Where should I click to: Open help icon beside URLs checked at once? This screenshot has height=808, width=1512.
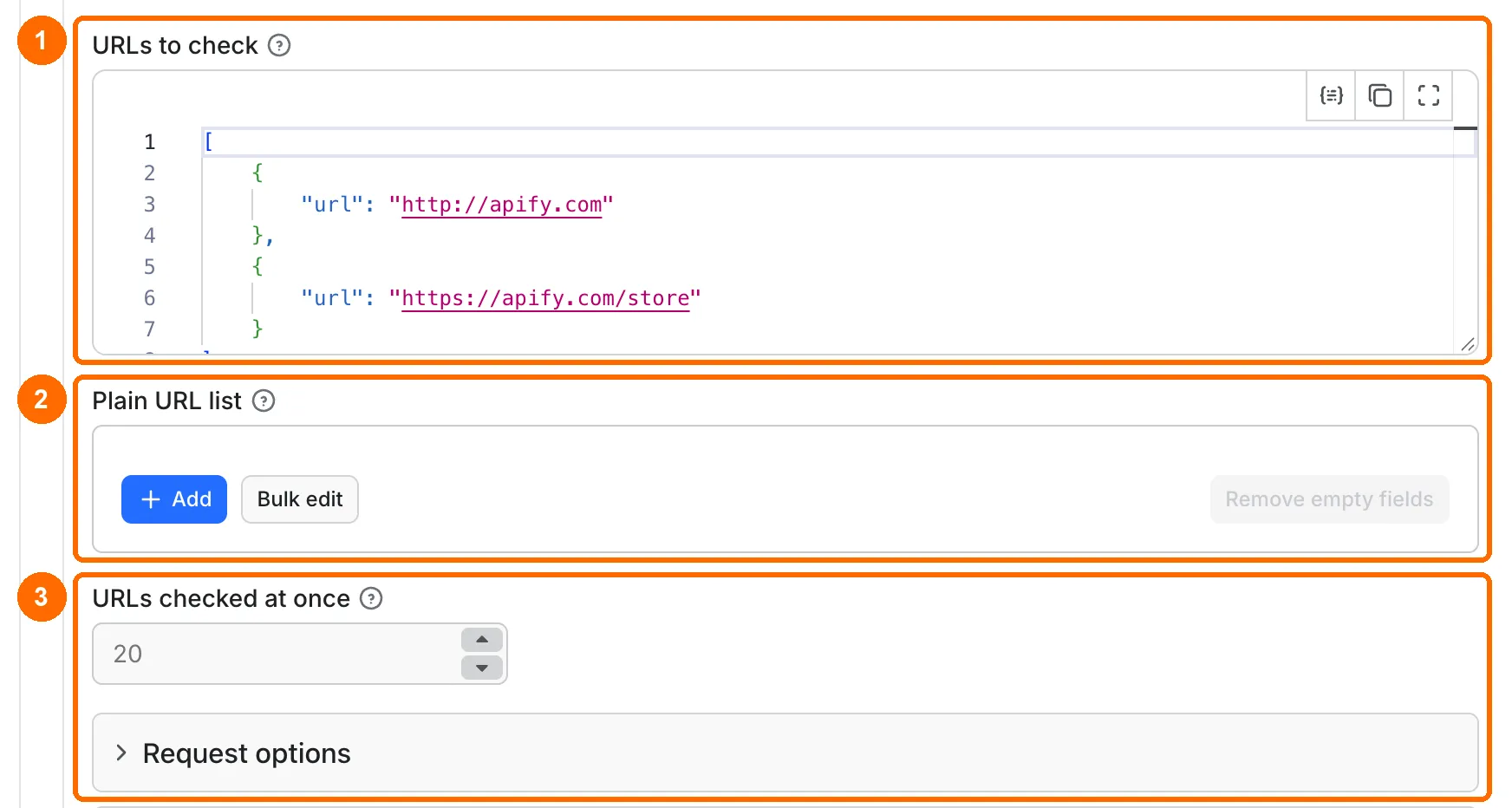(x=371, y=598)
